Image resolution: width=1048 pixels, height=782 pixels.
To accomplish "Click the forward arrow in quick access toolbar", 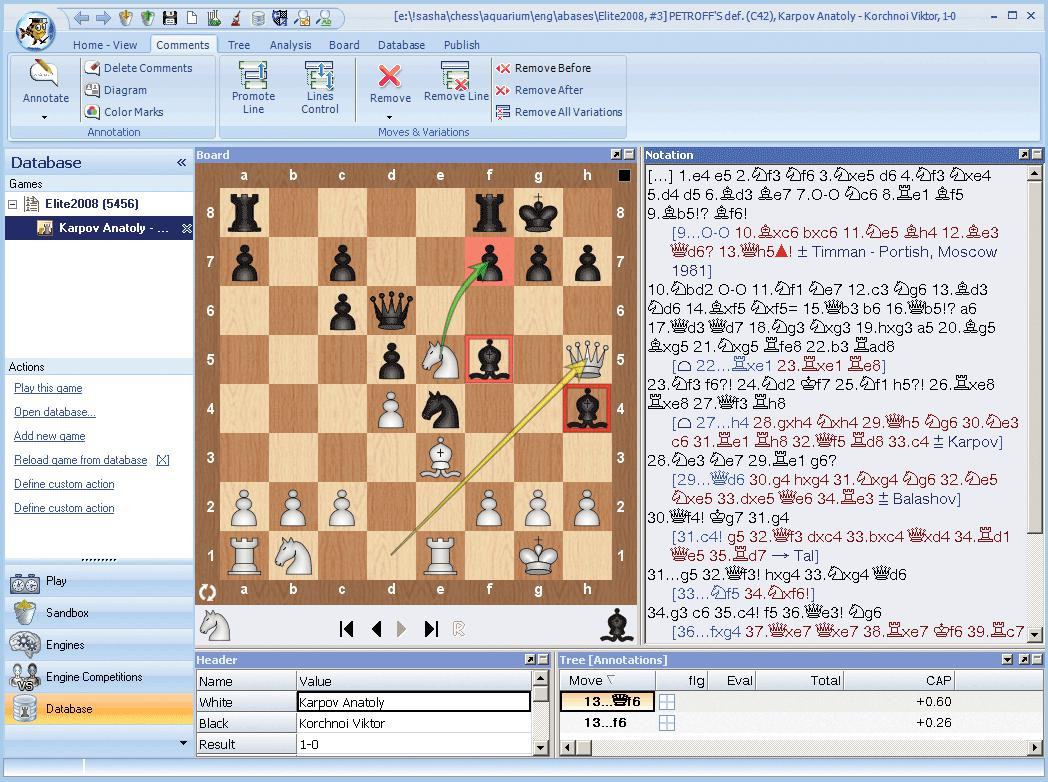I will pyautogui.click(x=103, y=18).
